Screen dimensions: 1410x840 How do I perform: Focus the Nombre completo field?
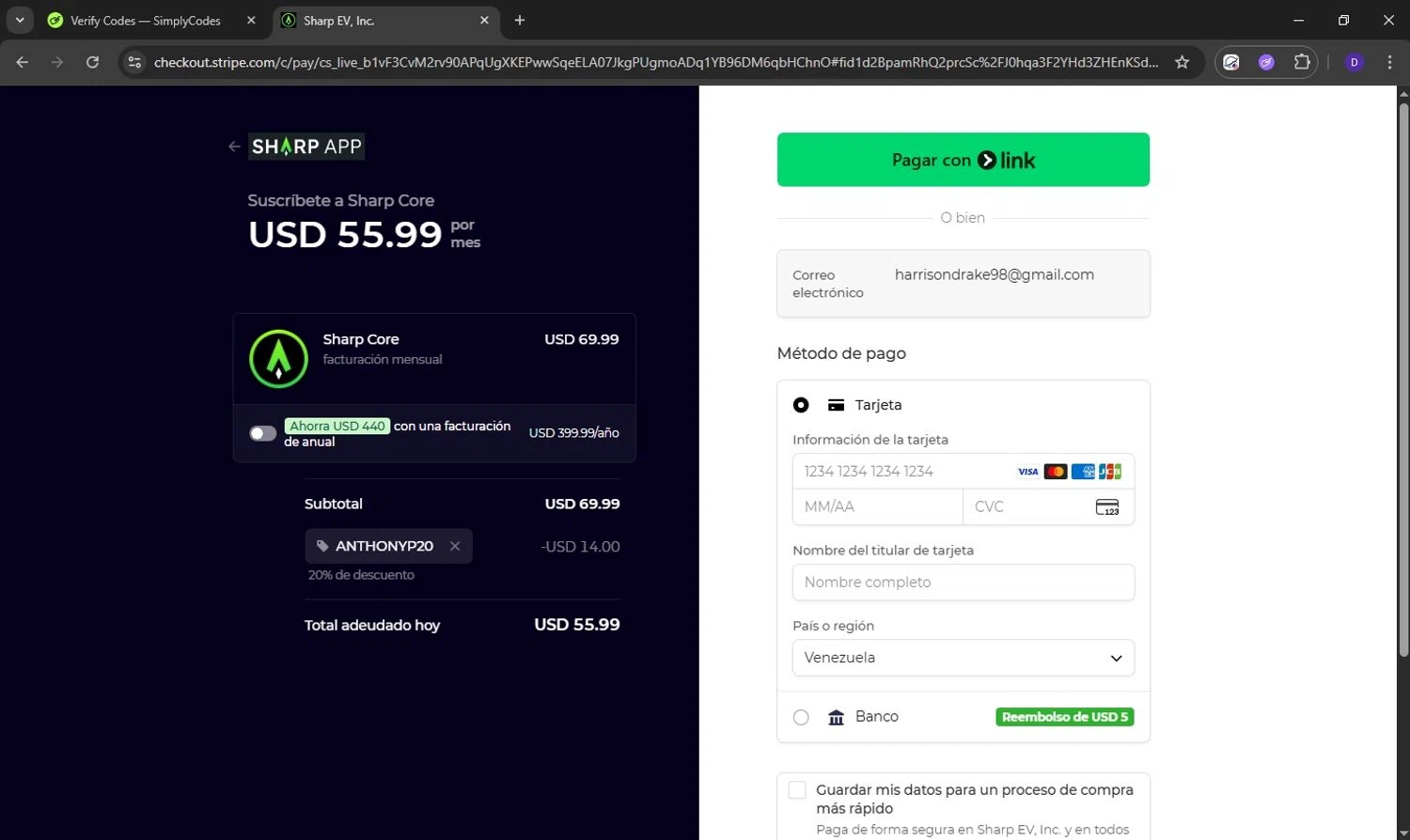[x=963, y=583]
